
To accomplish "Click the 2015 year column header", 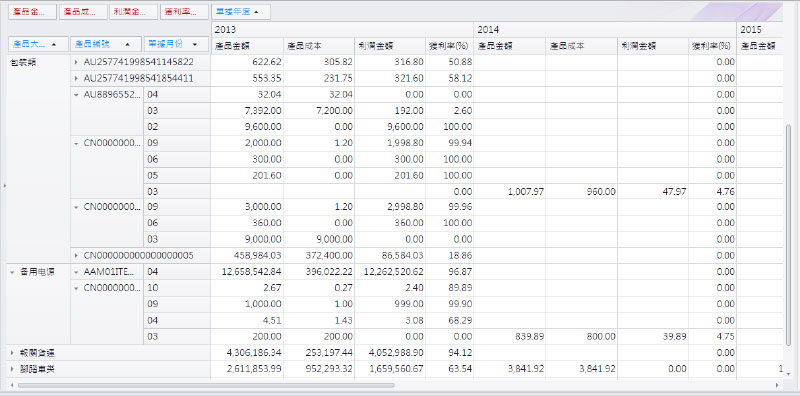I will pos(760,30).
